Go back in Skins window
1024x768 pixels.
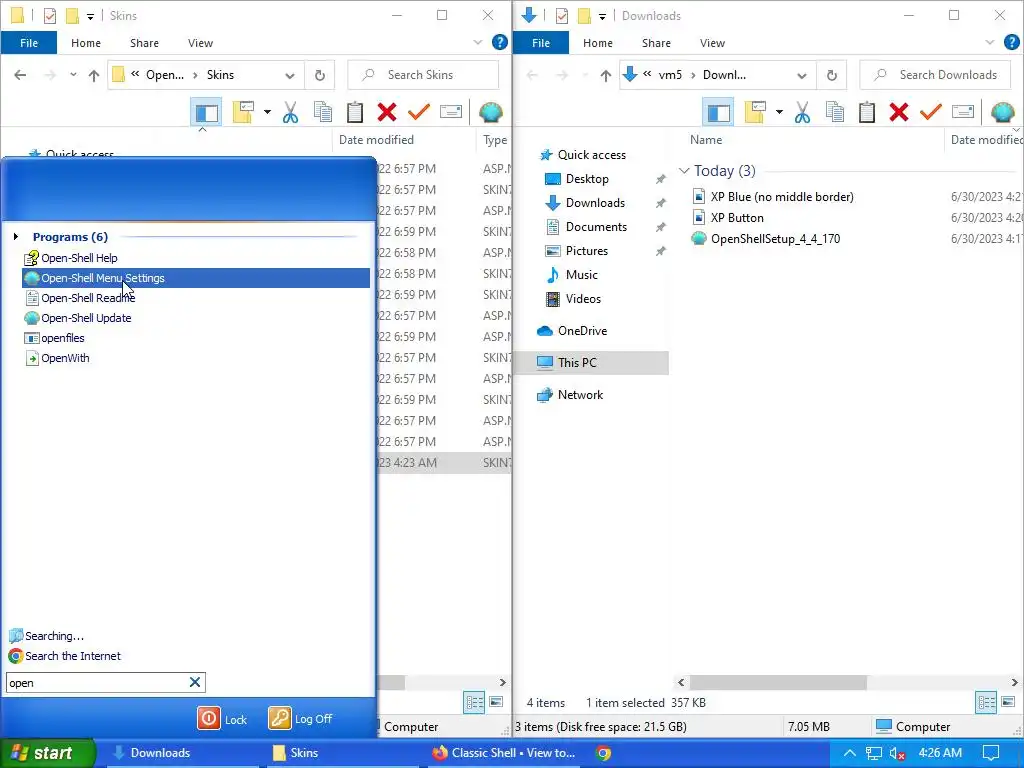tap(20, 75)
